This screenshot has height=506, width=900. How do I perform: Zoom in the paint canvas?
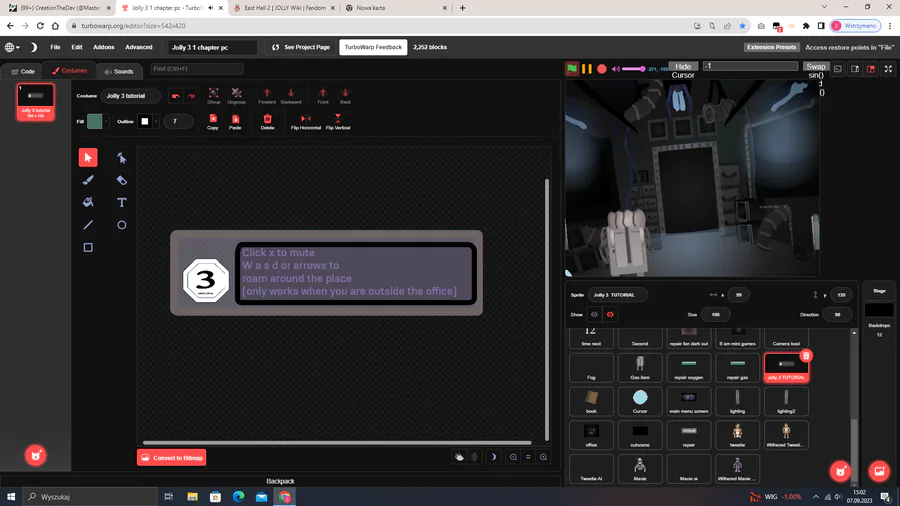(544, 457)
